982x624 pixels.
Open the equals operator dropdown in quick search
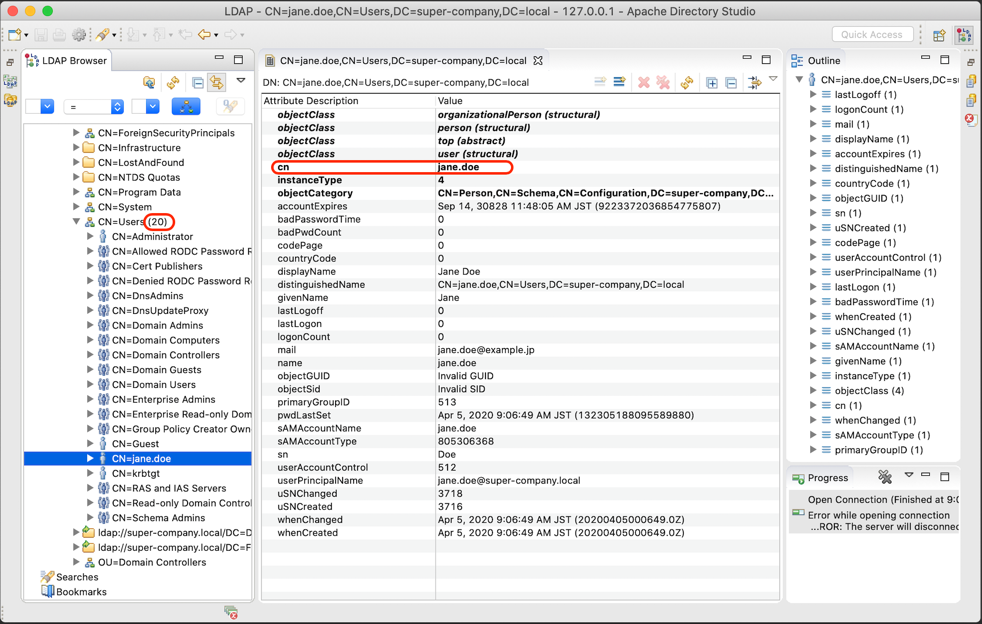click(x=94, y=106)
